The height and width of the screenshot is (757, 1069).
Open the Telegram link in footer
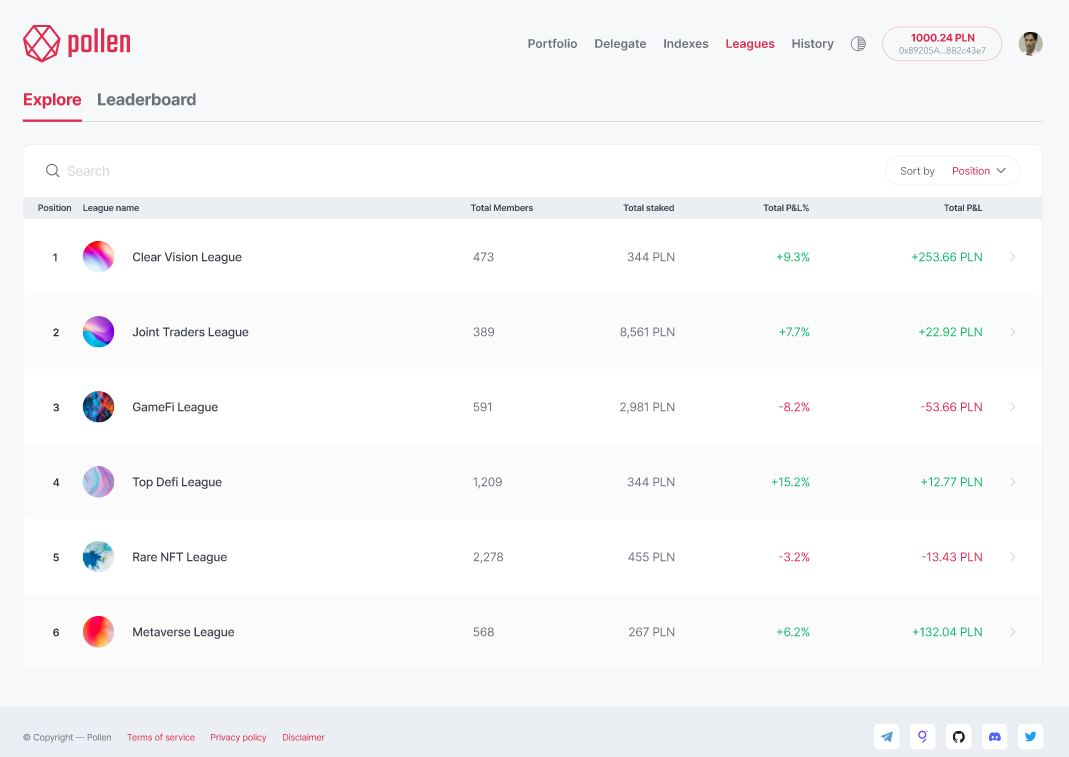[x=886, y=737]
